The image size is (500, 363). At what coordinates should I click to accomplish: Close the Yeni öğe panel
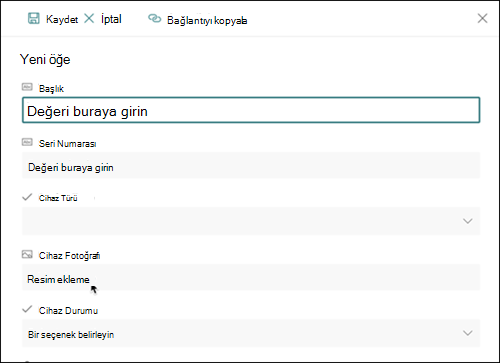482,18
